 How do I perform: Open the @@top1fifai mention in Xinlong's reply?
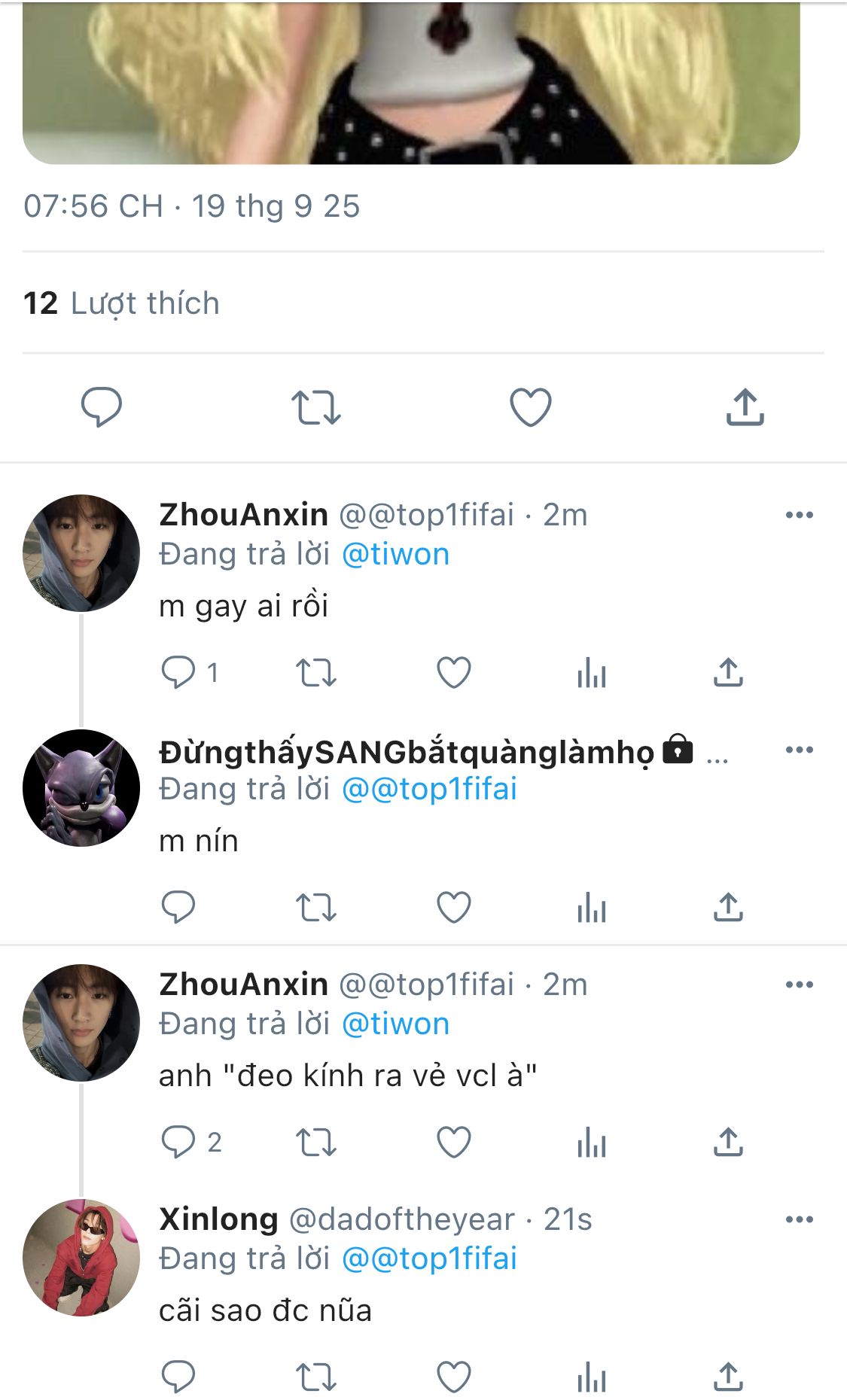429,1259
